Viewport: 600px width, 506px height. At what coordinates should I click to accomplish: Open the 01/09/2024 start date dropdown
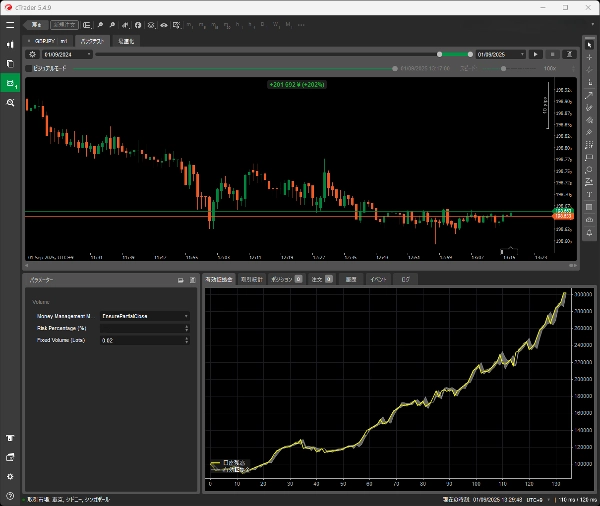click(x=67, y=54)
